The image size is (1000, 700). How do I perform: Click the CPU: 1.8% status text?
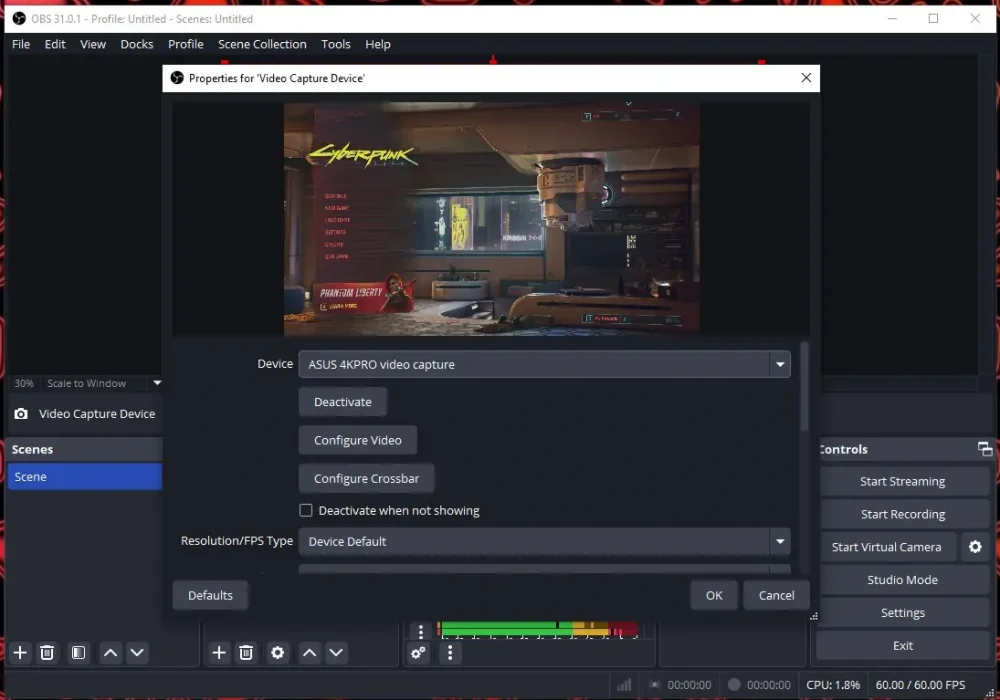(x=833, y=685)
